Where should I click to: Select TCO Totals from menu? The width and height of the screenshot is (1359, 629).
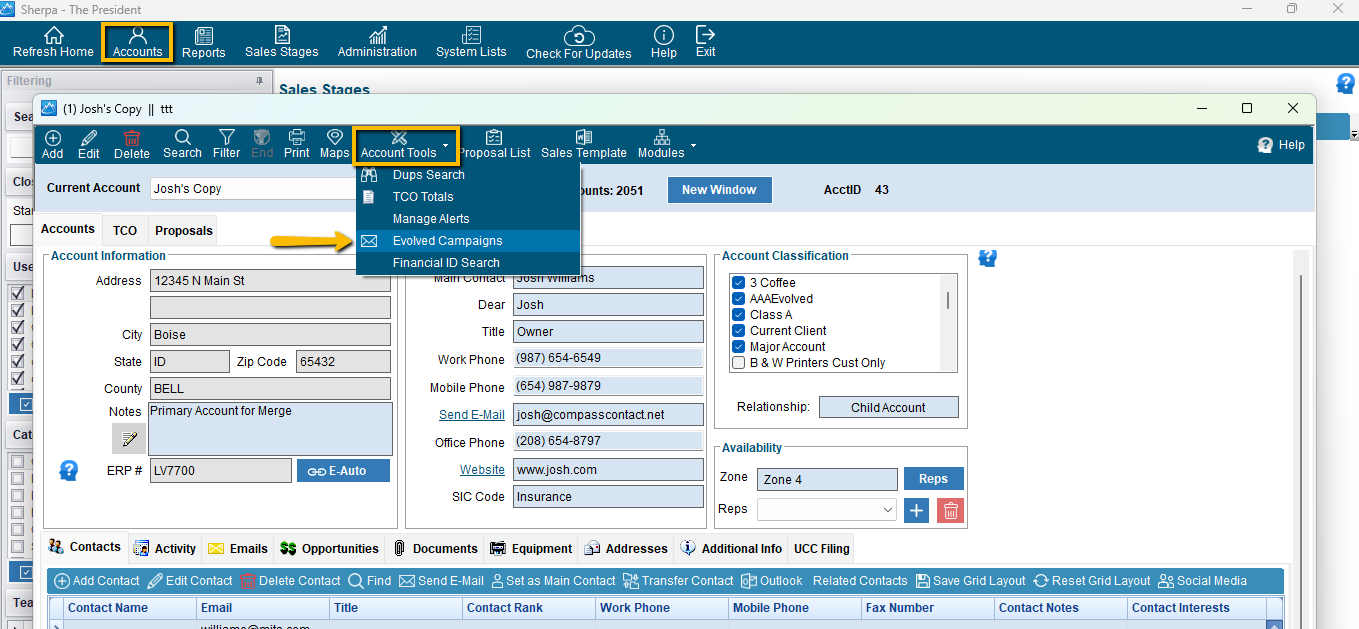468,197
